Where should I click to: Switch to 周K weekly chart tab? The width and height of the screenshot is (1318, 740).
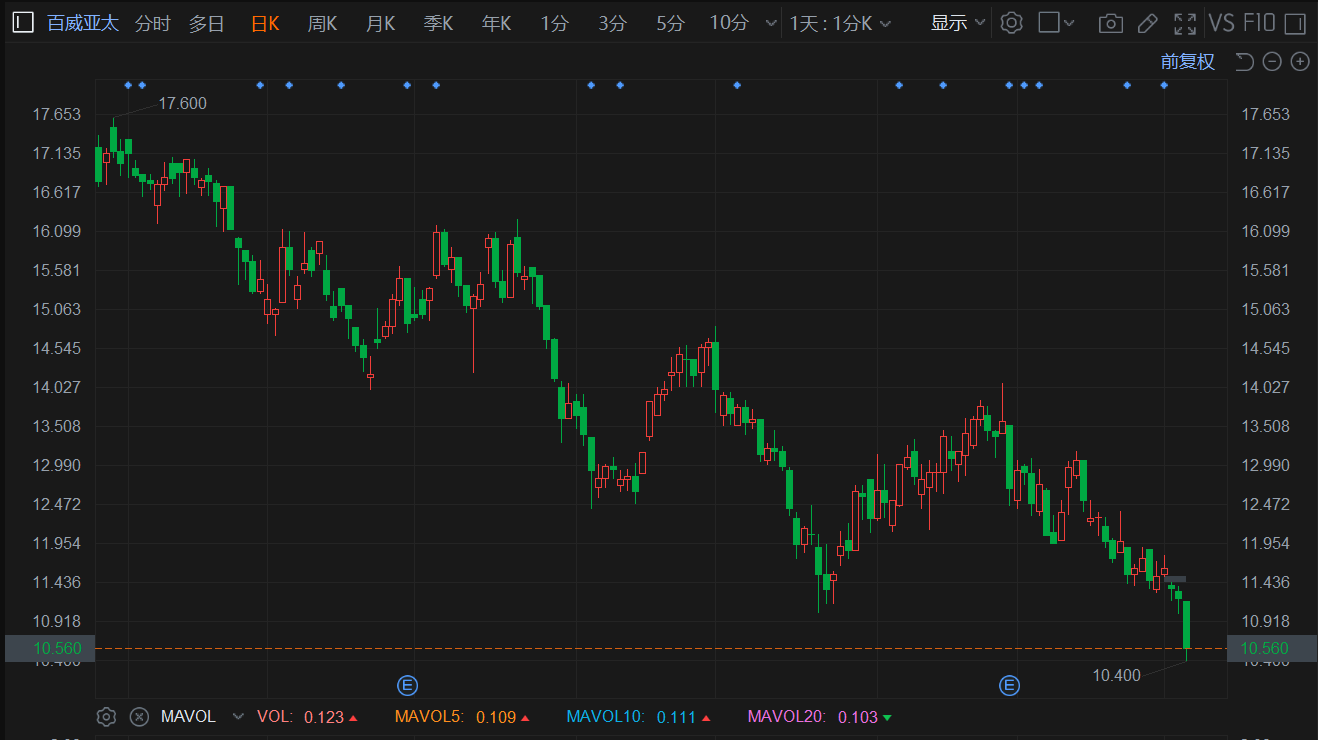click(x=322, y=23)
